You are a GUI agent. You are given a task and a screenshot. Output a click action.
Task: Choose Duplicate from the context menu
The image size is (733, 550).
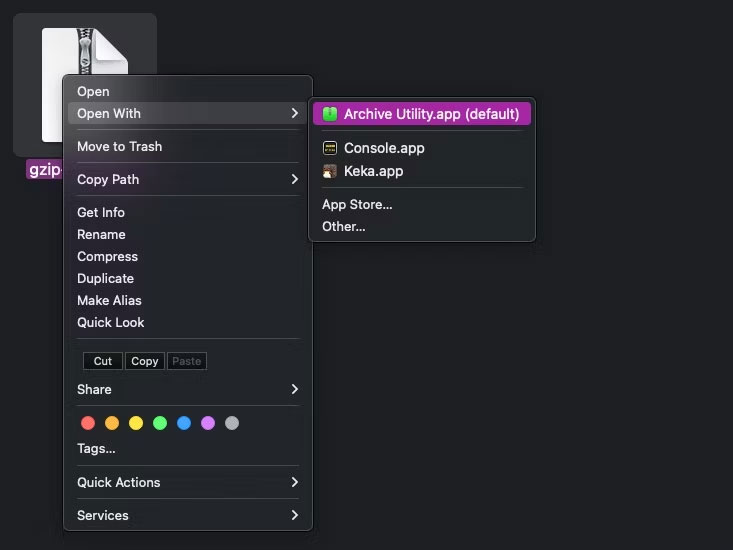point(187,279)
